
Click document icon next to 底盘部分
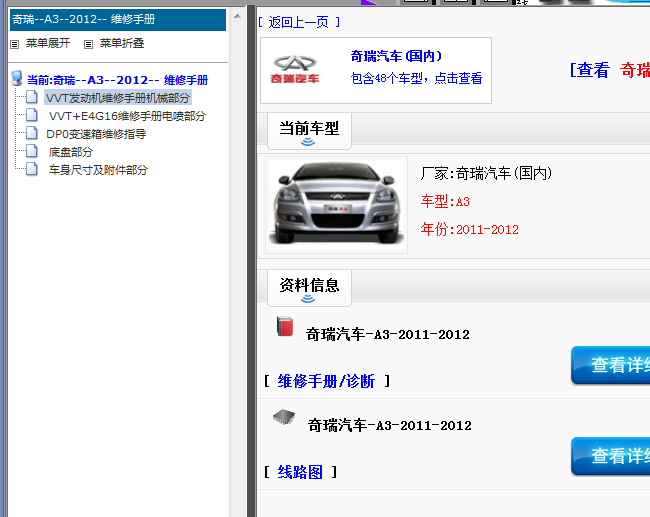point(32,151)
